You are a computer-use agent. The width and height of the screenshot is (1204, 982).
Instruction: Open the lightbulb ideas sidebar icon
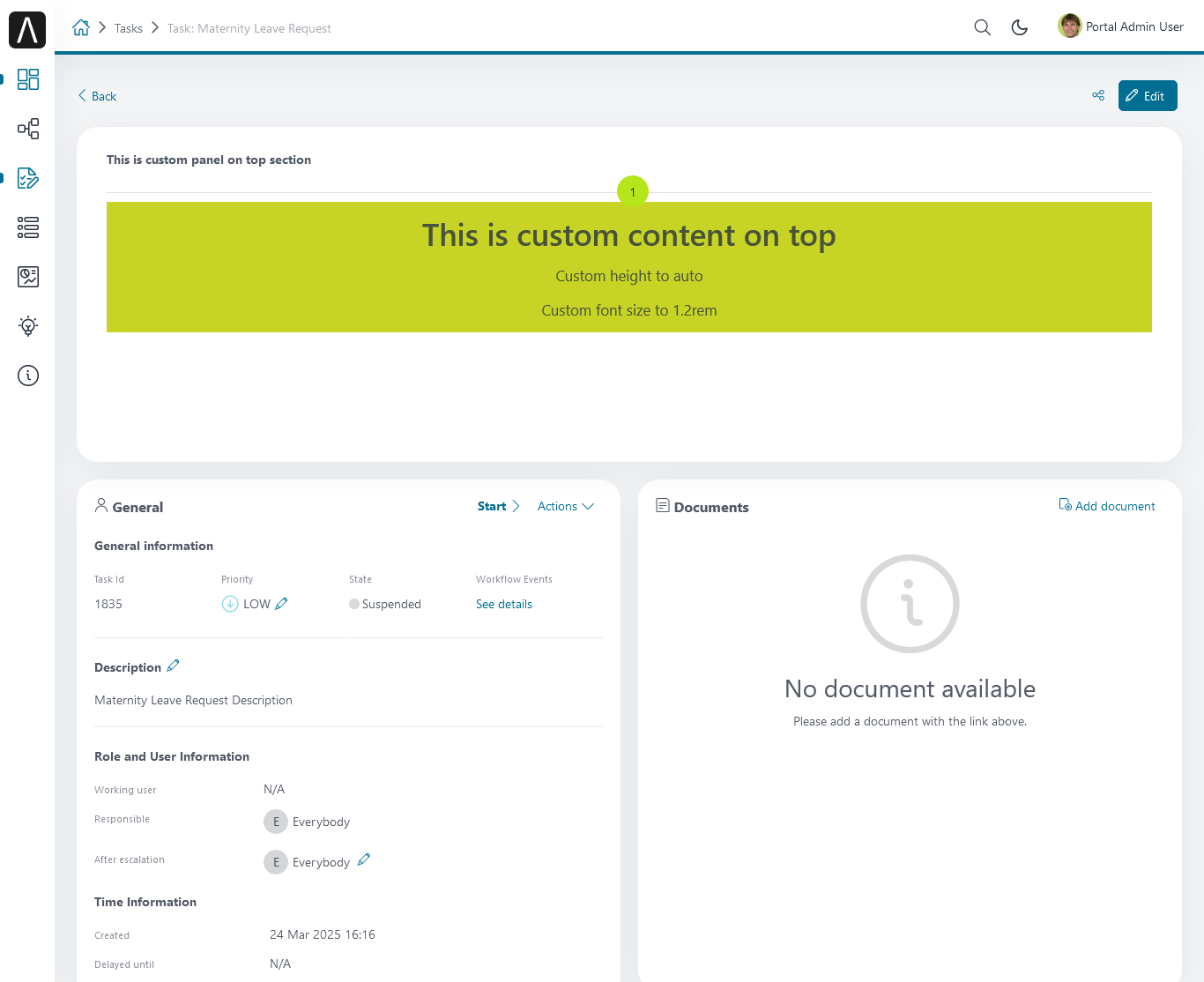point(28,326)
